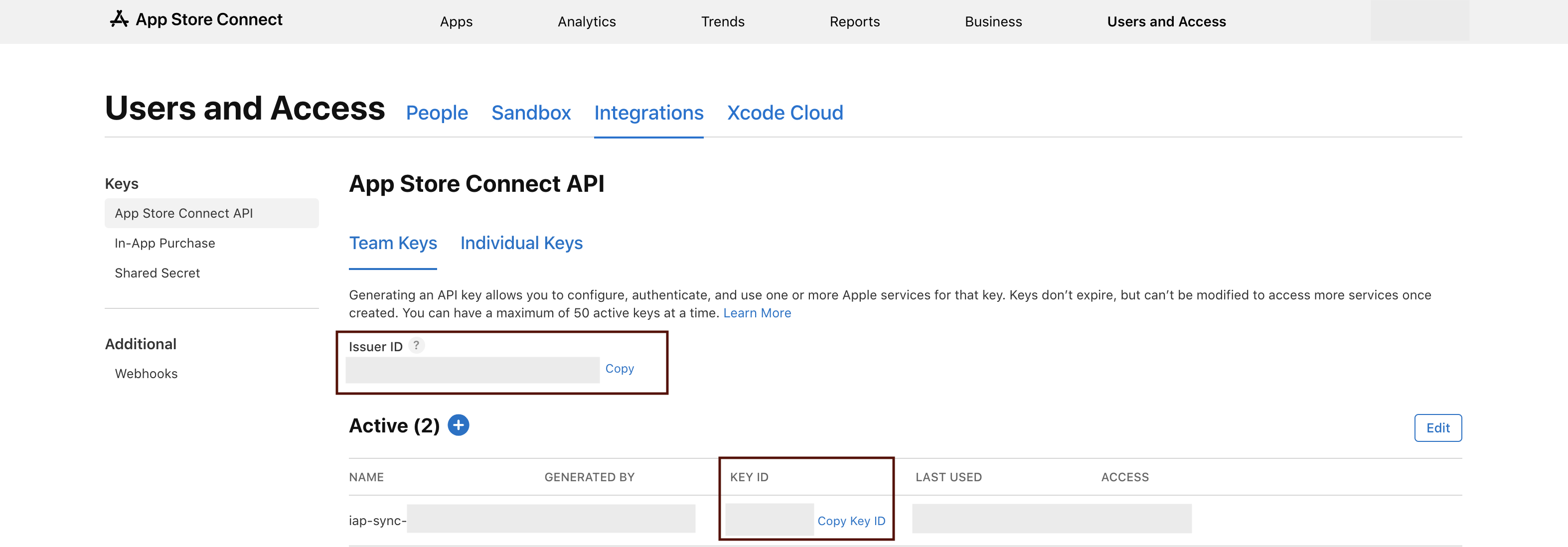
Task: Create a new key with the plus icon
Action: [x=459, y=425]
